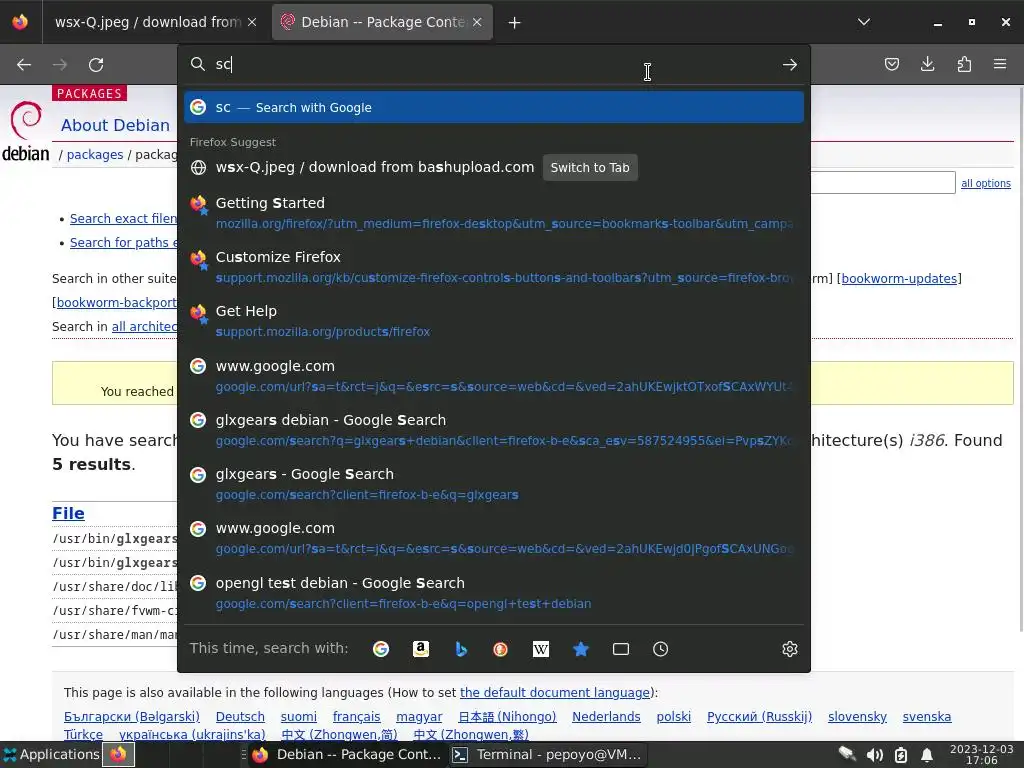Viewport: 1024px width, 768px height.
Task: Switch to Terminal window in taskbar
Action: [x=547, y=754]
